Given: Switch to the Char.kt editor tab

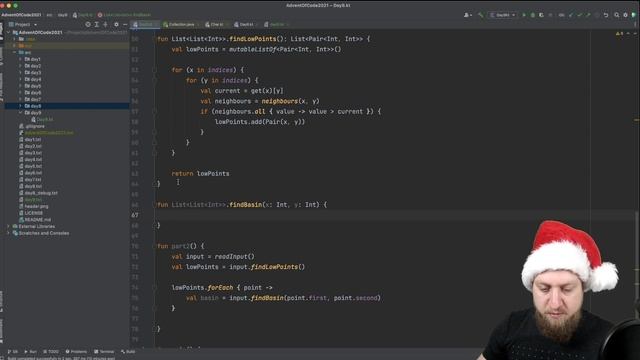Looking at the screenshot, I should pos(215,24).
